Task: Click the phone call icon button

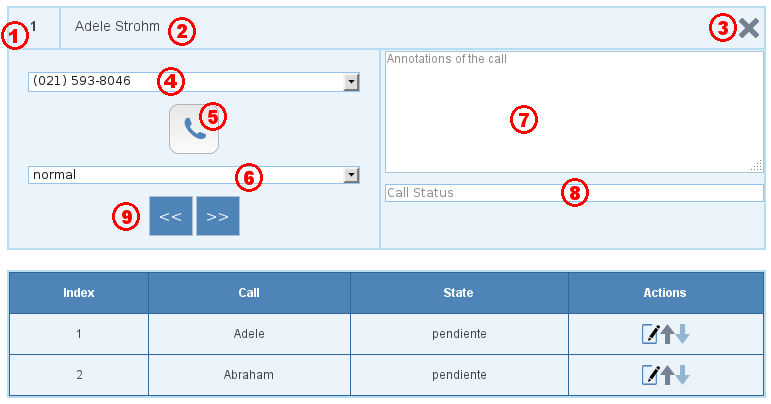Action: click(193, 130)
